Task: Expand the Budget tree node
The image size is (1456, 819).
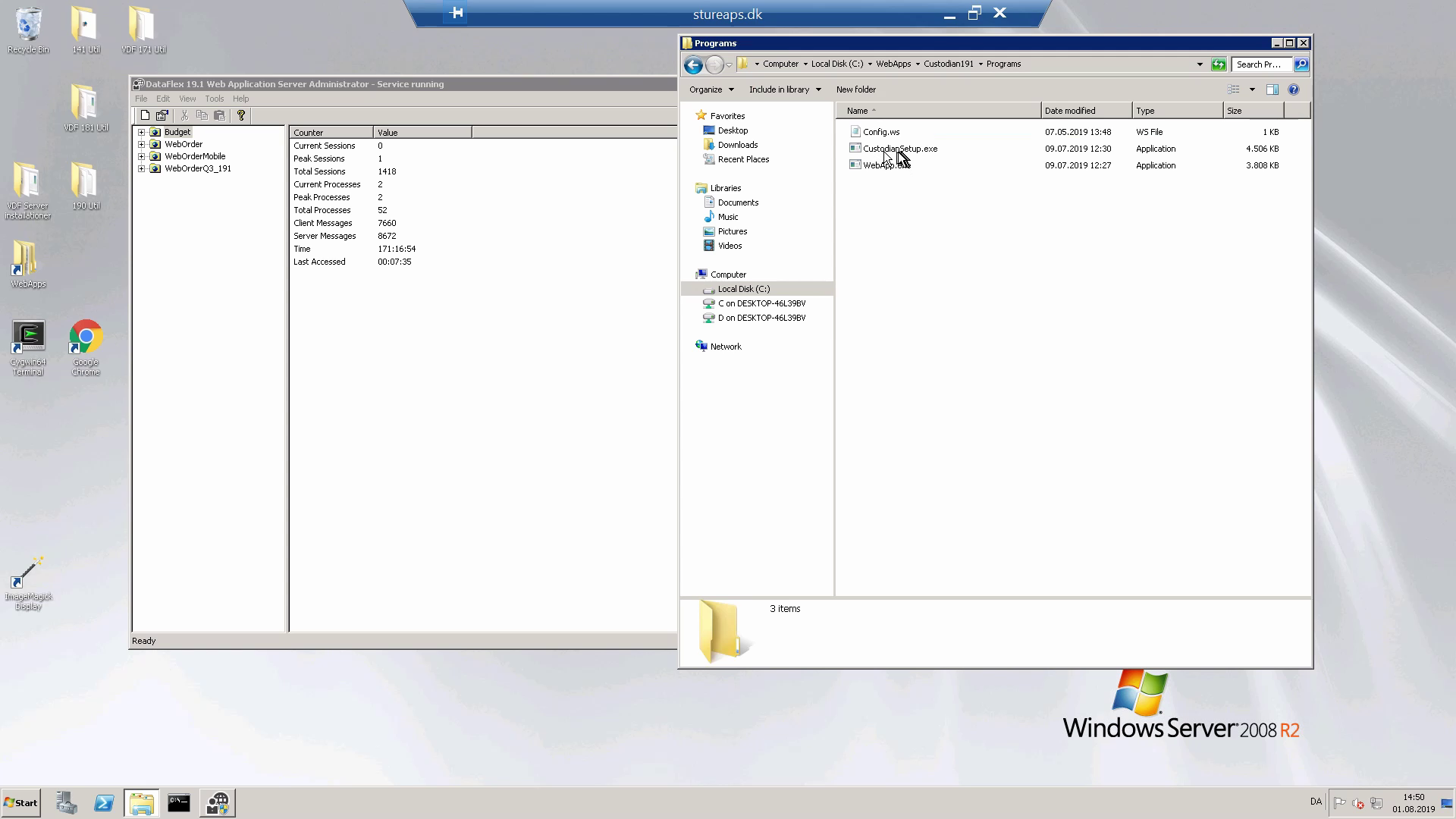Action: (141, 132)
